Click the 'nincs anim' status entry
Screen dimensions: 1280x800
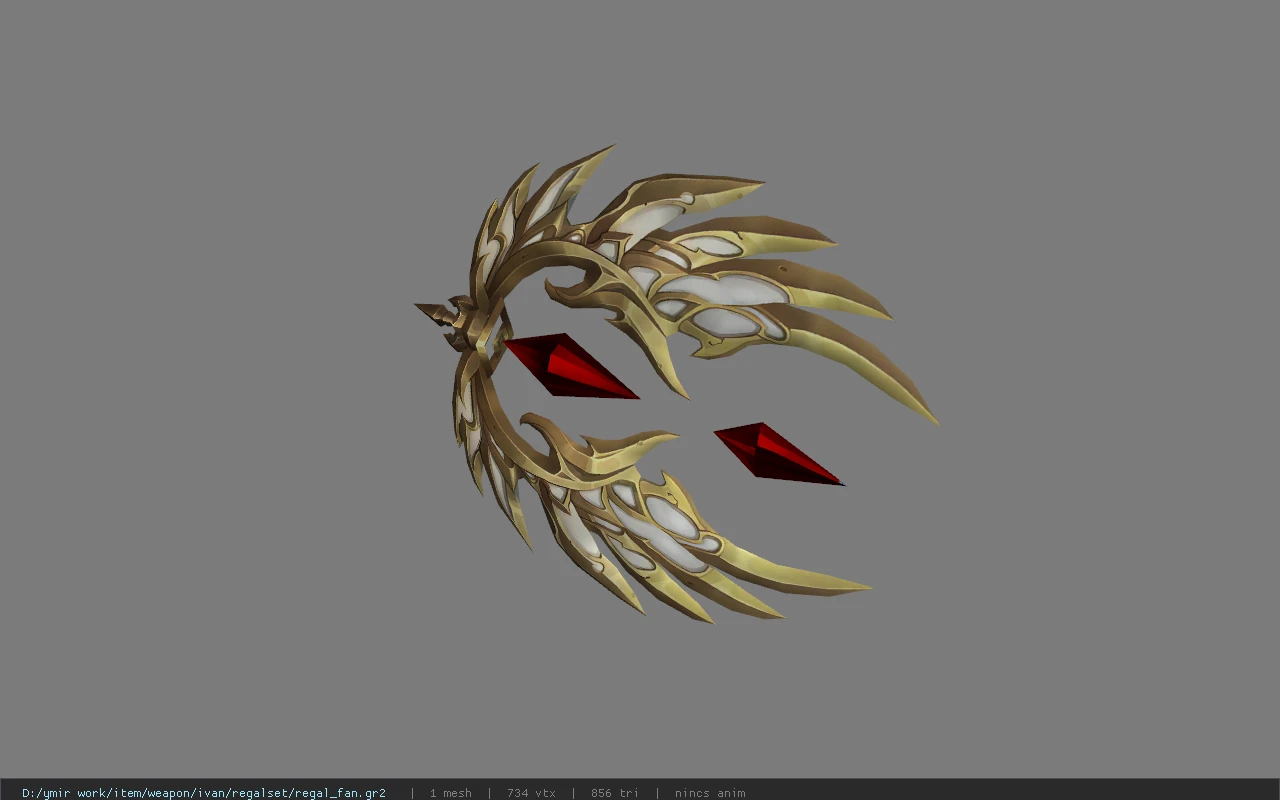coord(710,793)
